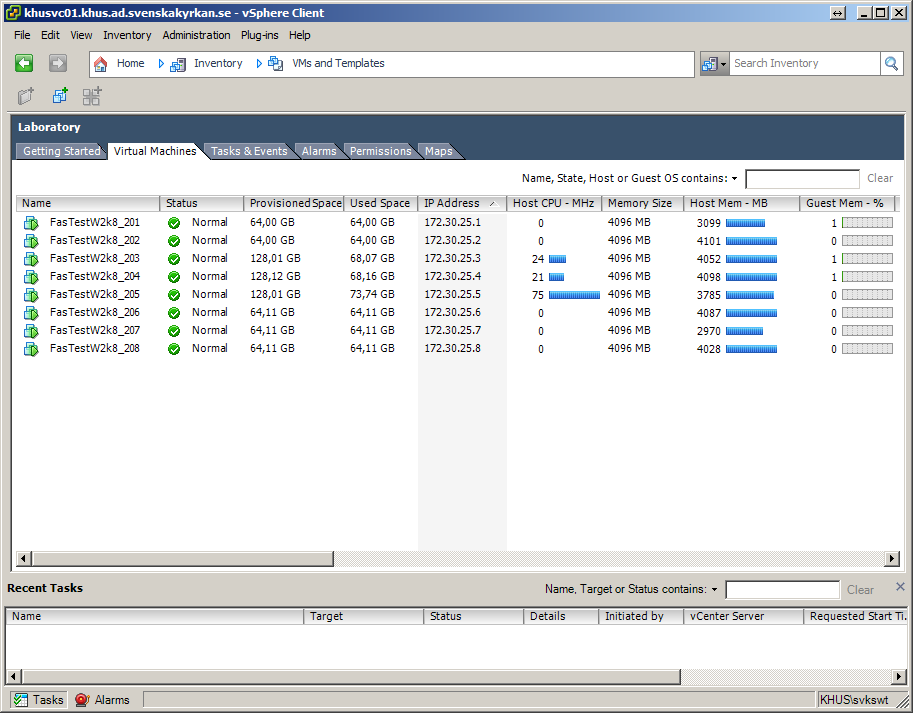
Task: Click the VMs and Templates breadcrumb icon
Action: coord(275,63)
